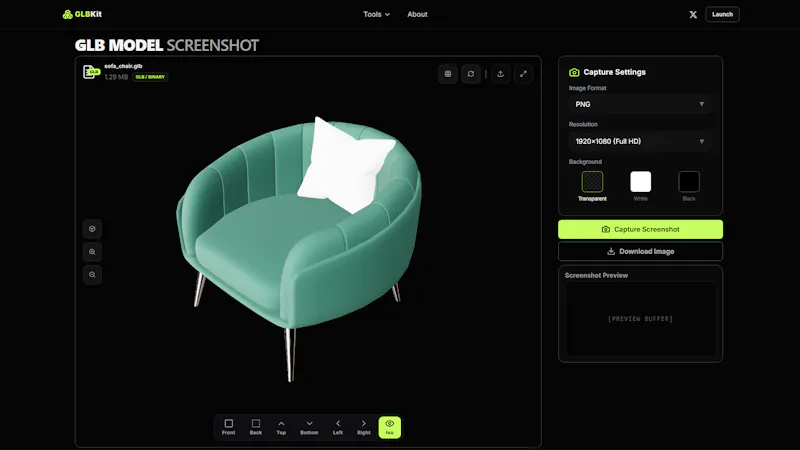Select the Black background swatch
The height and width of the screenshot is (450, 800).
pyautogui.click(x=689, y=182)
